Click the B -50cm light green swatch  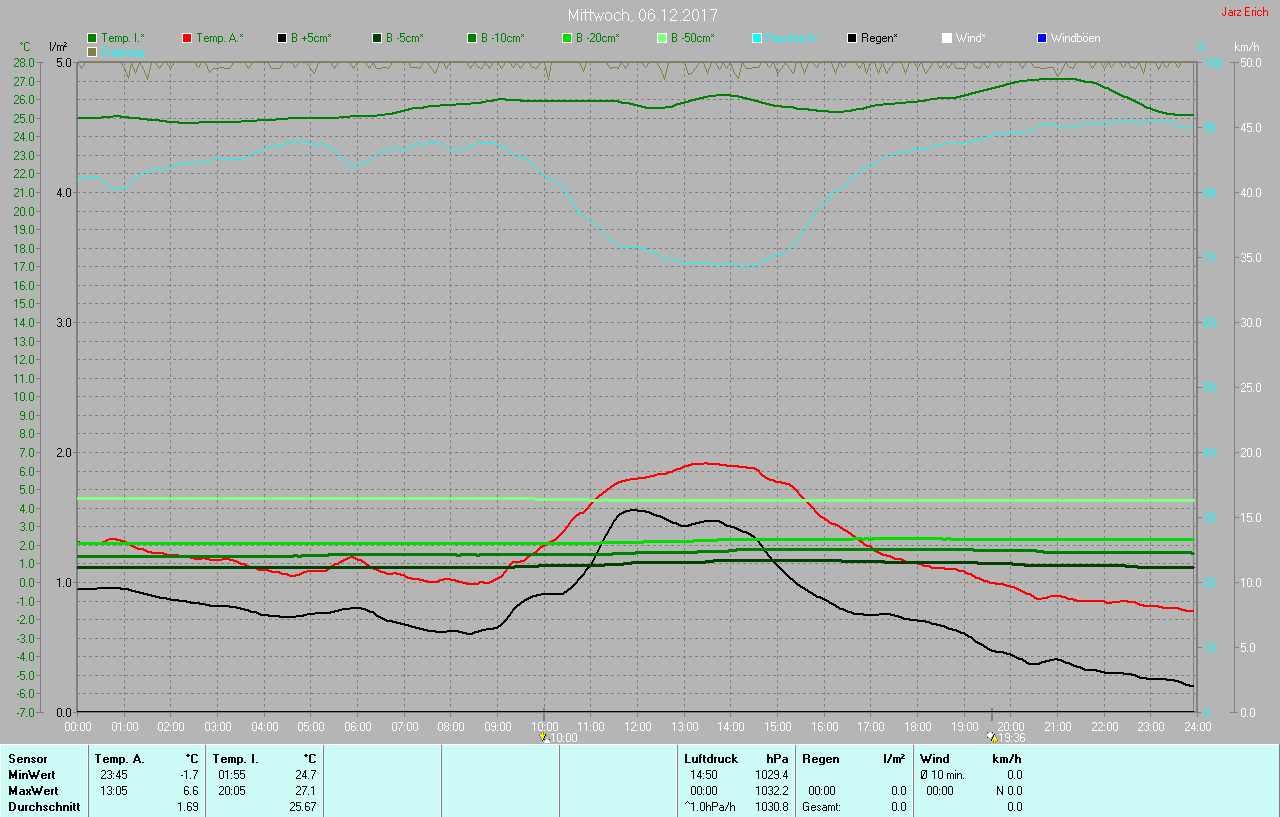662,38
